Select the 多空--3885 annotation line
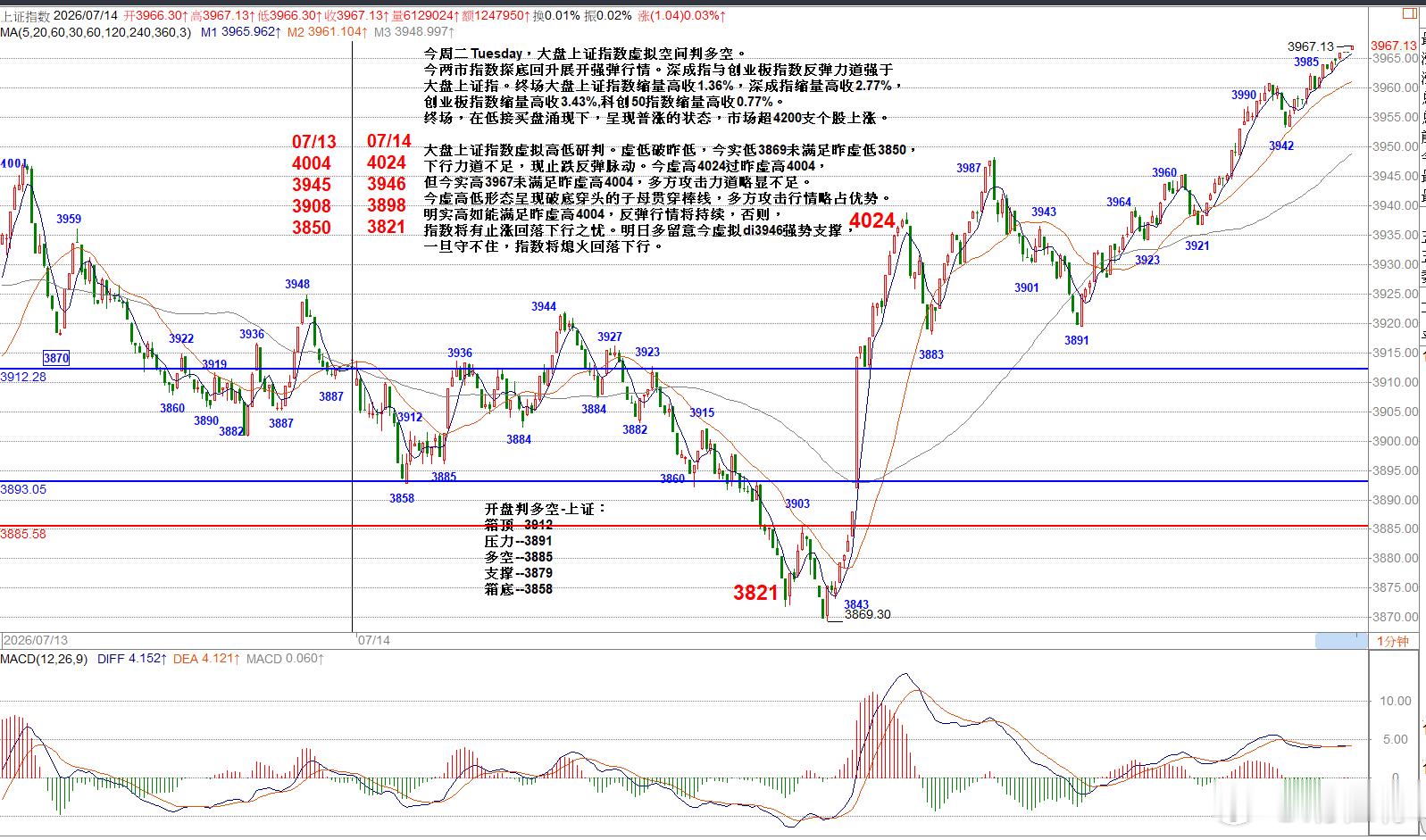This screenshot has width=1426, height=840. 518,557
